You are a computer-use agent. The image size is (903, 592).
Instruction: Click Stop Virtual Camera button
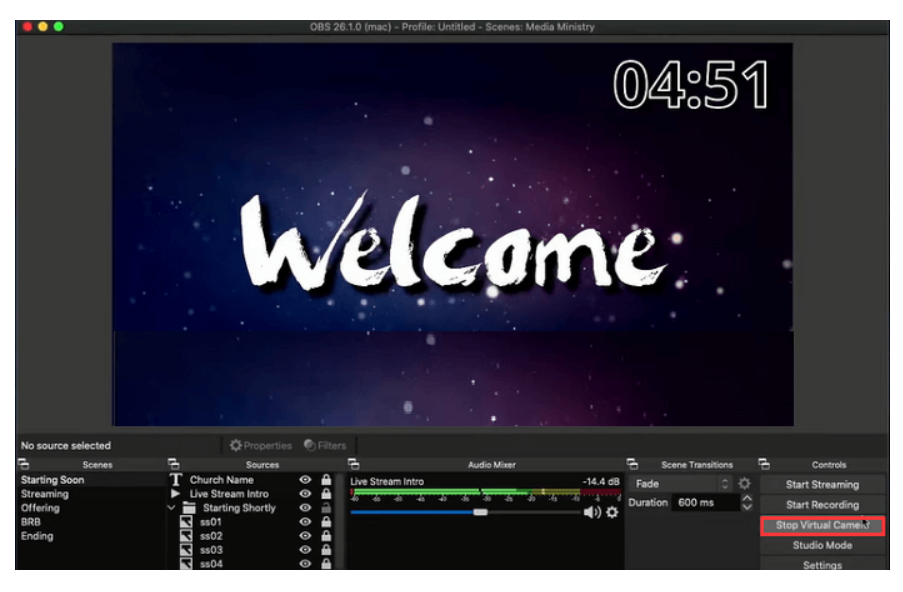coord(822,525)
